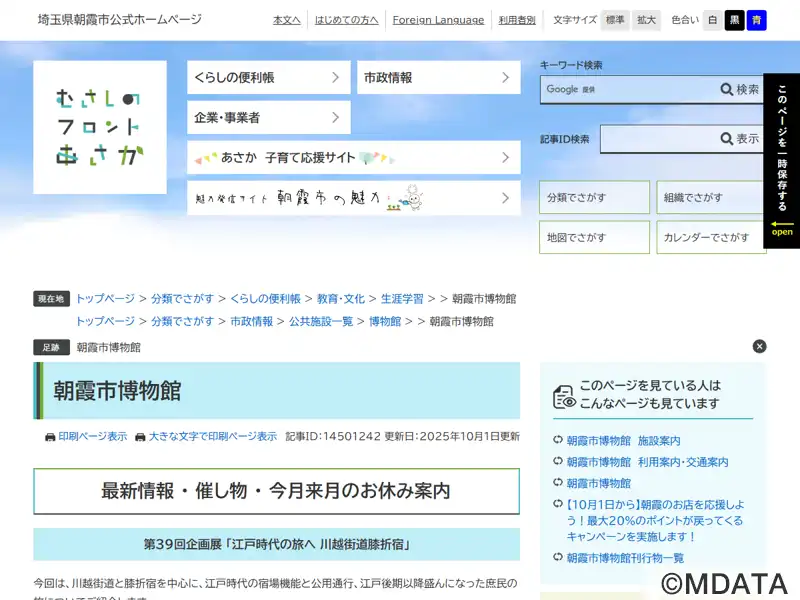Open the printer icon print page view

pyautogui.click(x=86, y=436)
